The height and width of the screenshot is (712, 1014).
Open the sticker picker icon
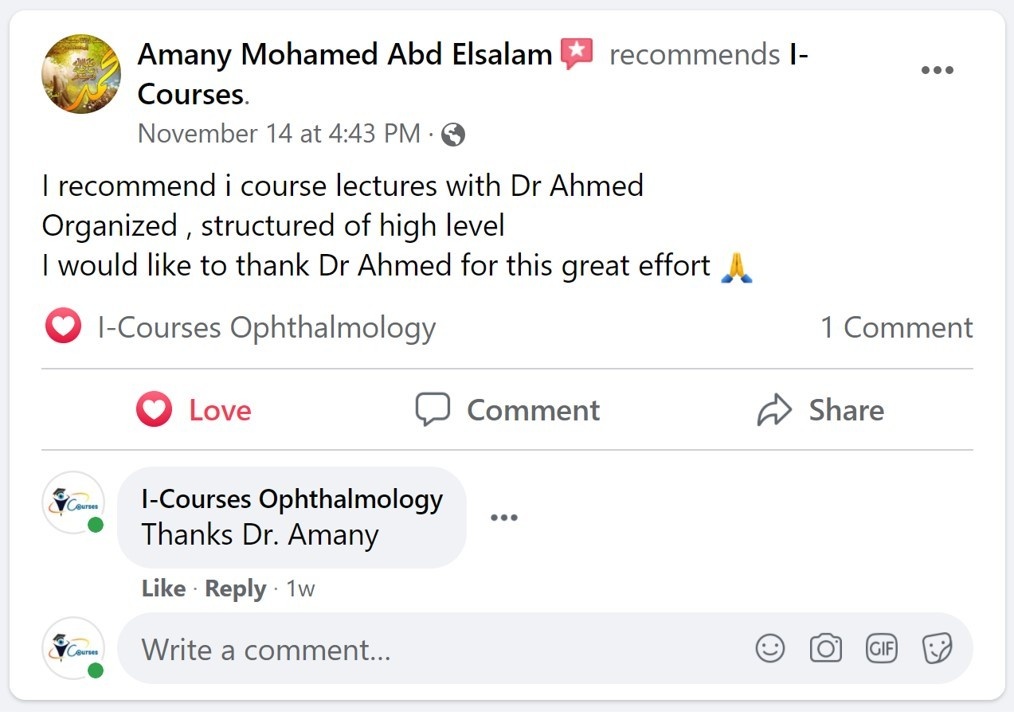[x=937, y=648]
